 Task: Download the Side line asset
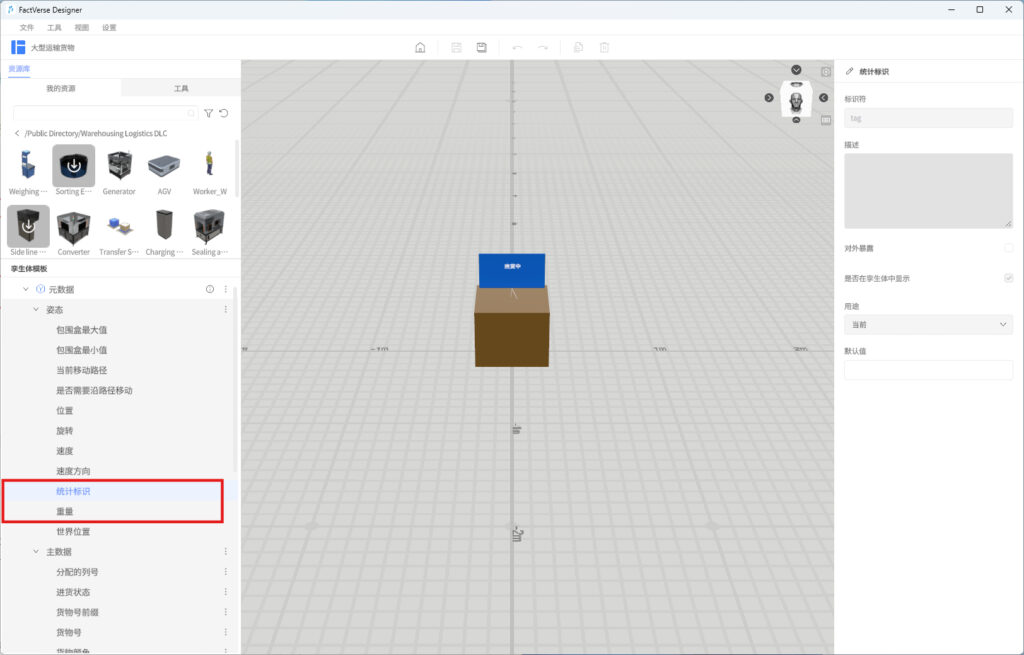pos(28,226)
